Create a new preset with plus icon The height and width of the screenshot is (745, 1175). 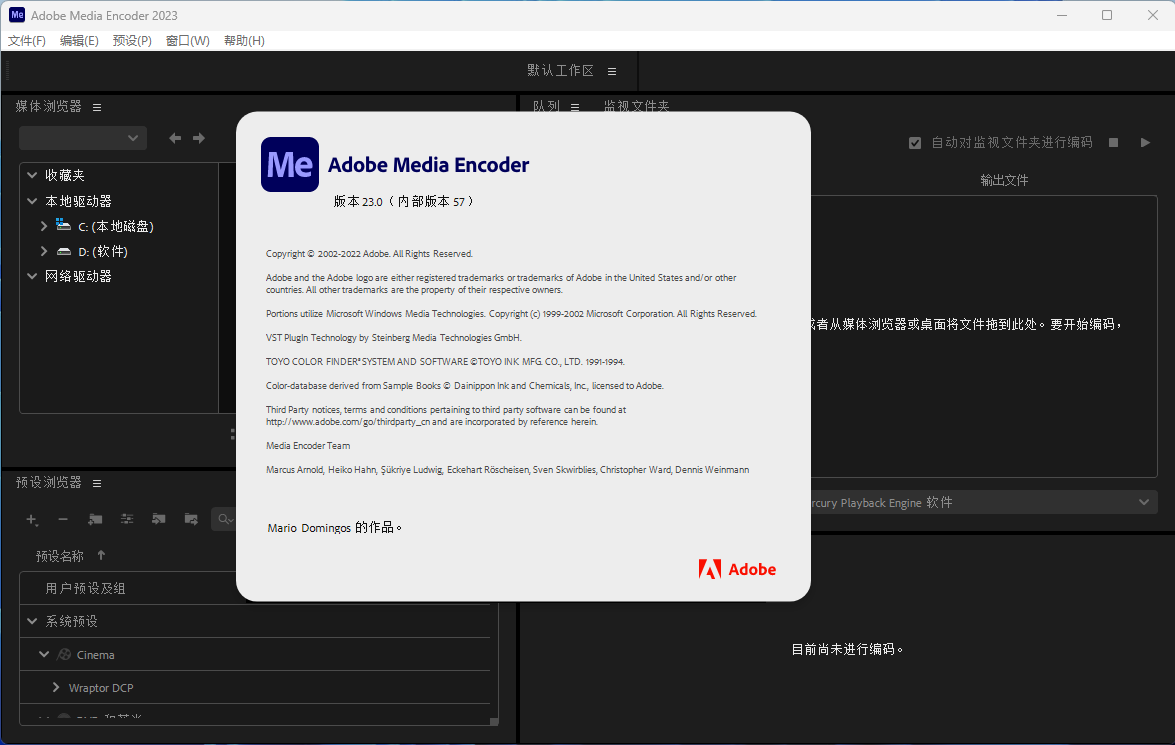pyautogui.click(x=31, y=519)
